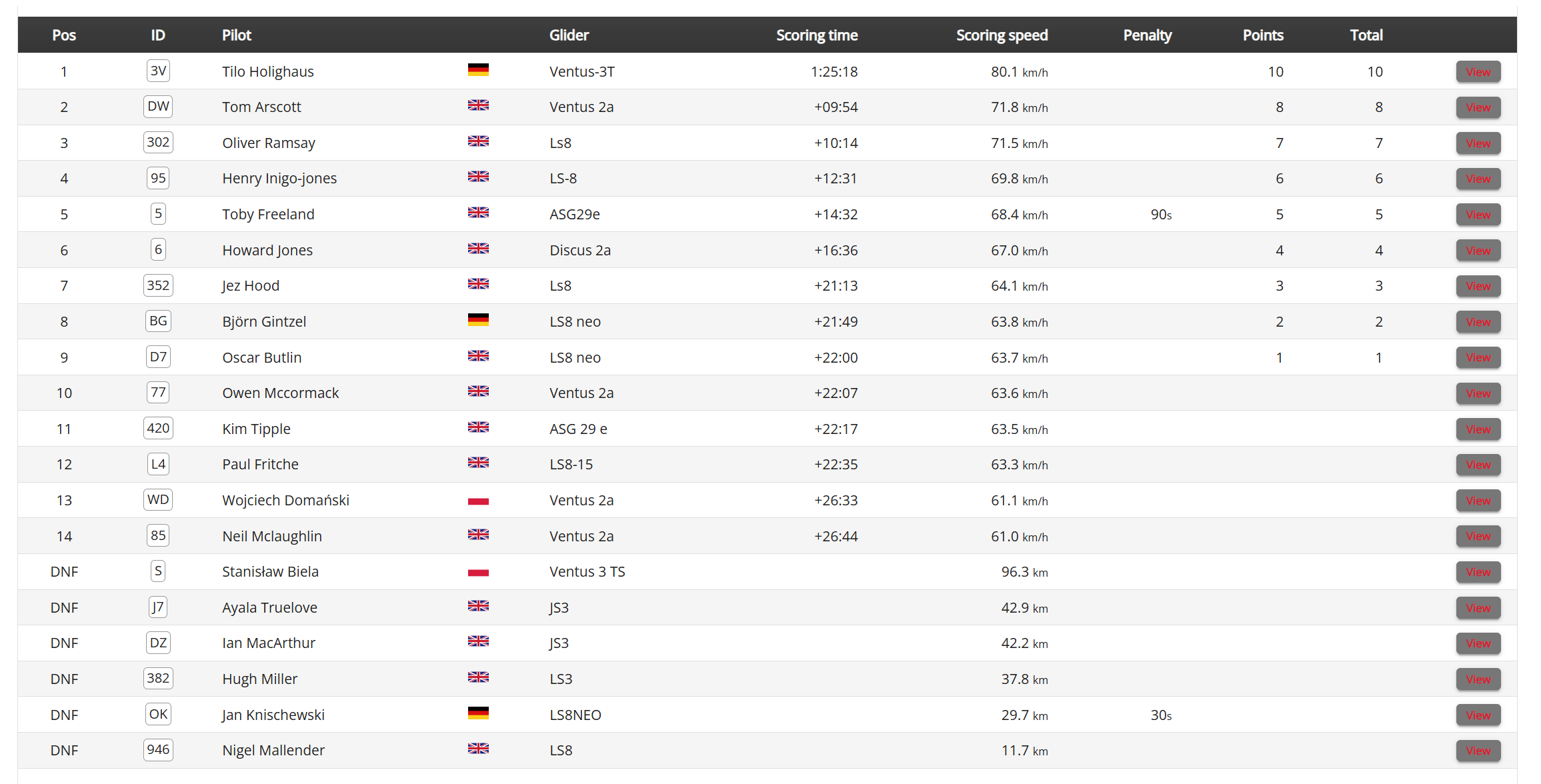1541x784 pixels.
Task: Select the DW glider ID badge
Action: (158, 107)
